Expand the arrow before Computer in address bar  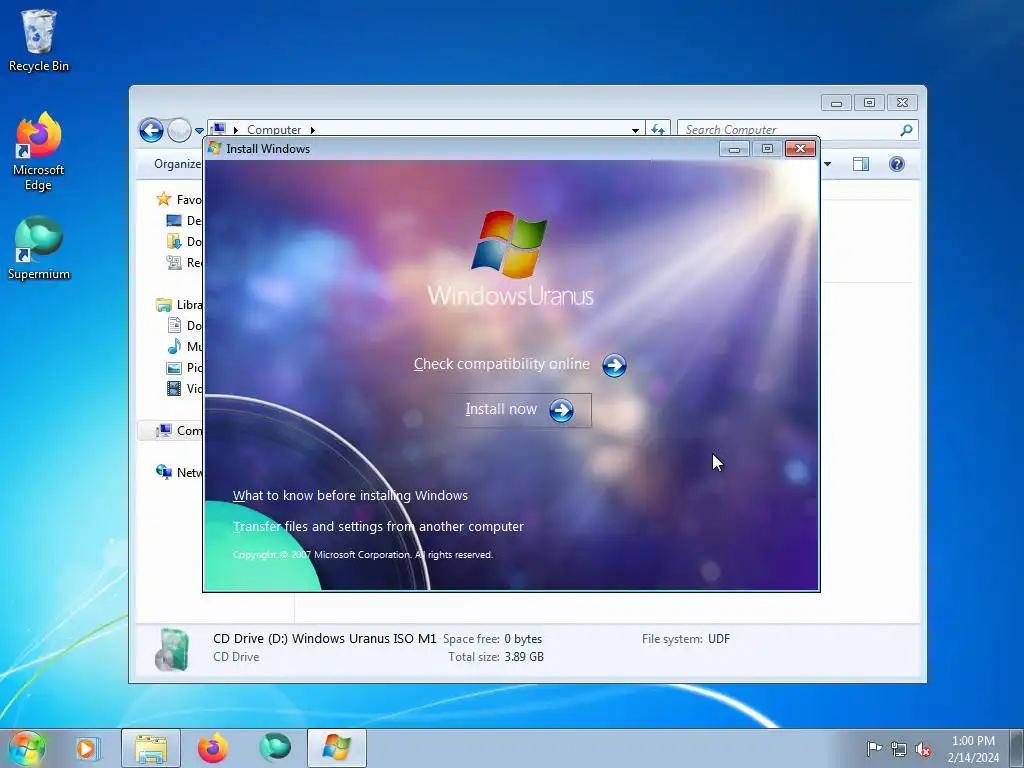236,130
